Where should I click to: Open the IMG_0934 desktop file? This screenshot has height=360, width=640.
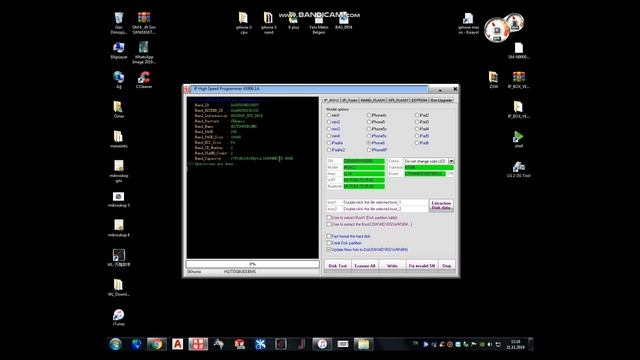343,21
